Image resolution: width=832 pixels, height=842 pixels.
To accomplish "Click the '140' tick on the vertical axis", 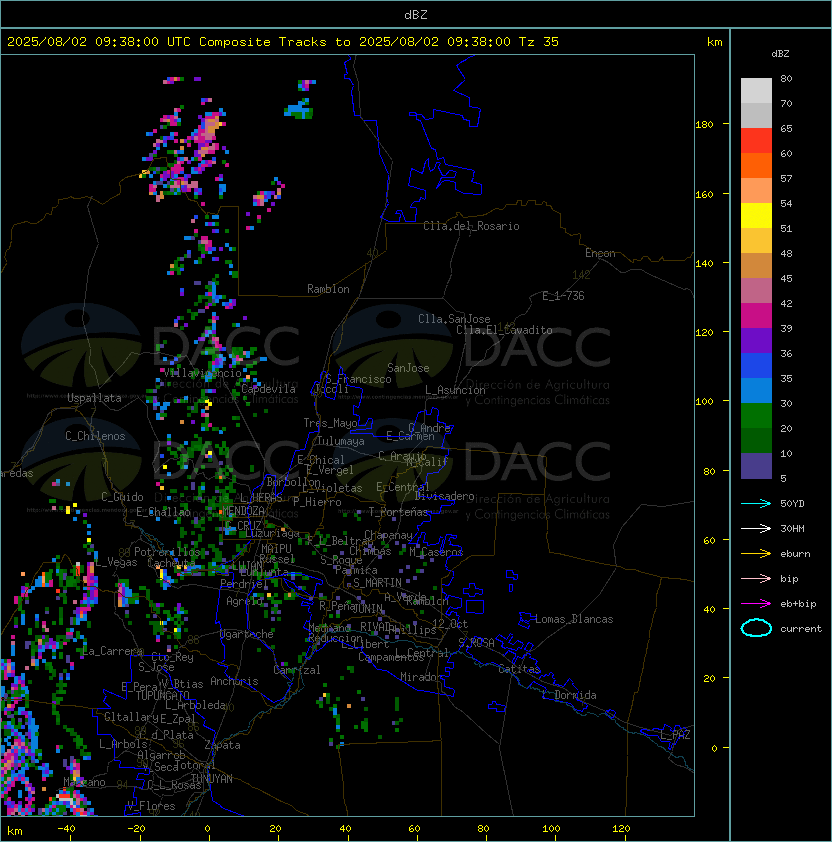I will tap(704, 264).
